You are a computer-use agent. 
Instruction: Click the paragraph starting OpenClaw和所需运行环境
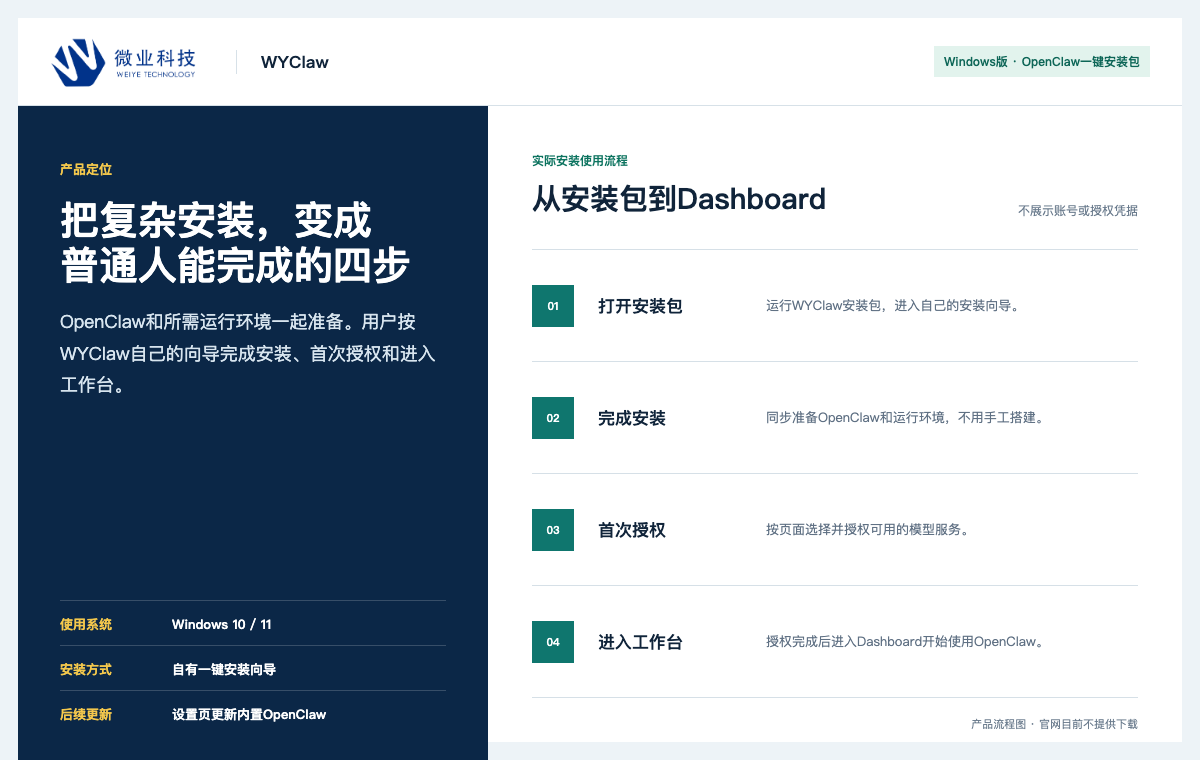click(248, 354)
